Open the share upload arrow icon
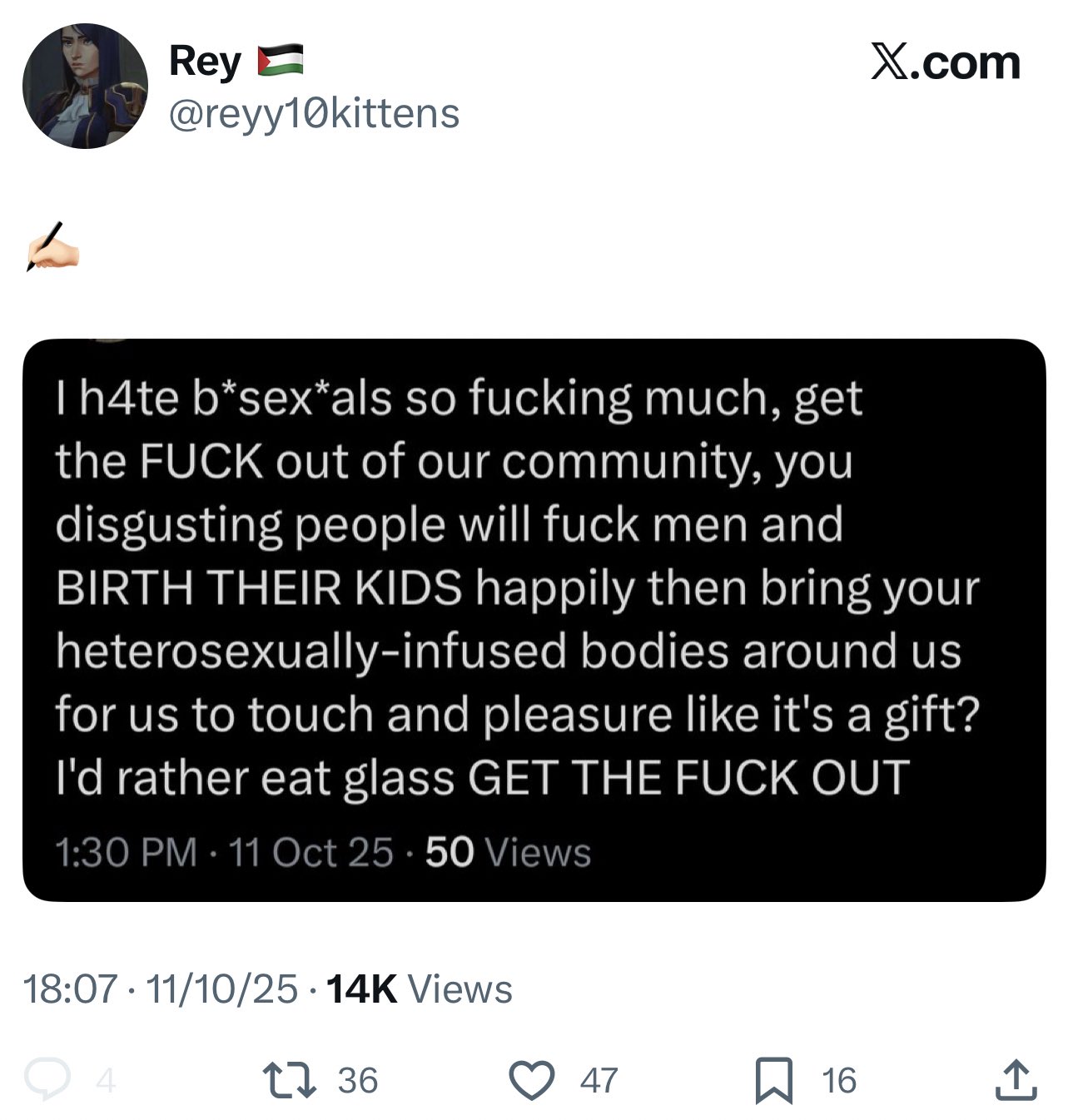The image size is (1068, 1120). tap(1016, 1079)
